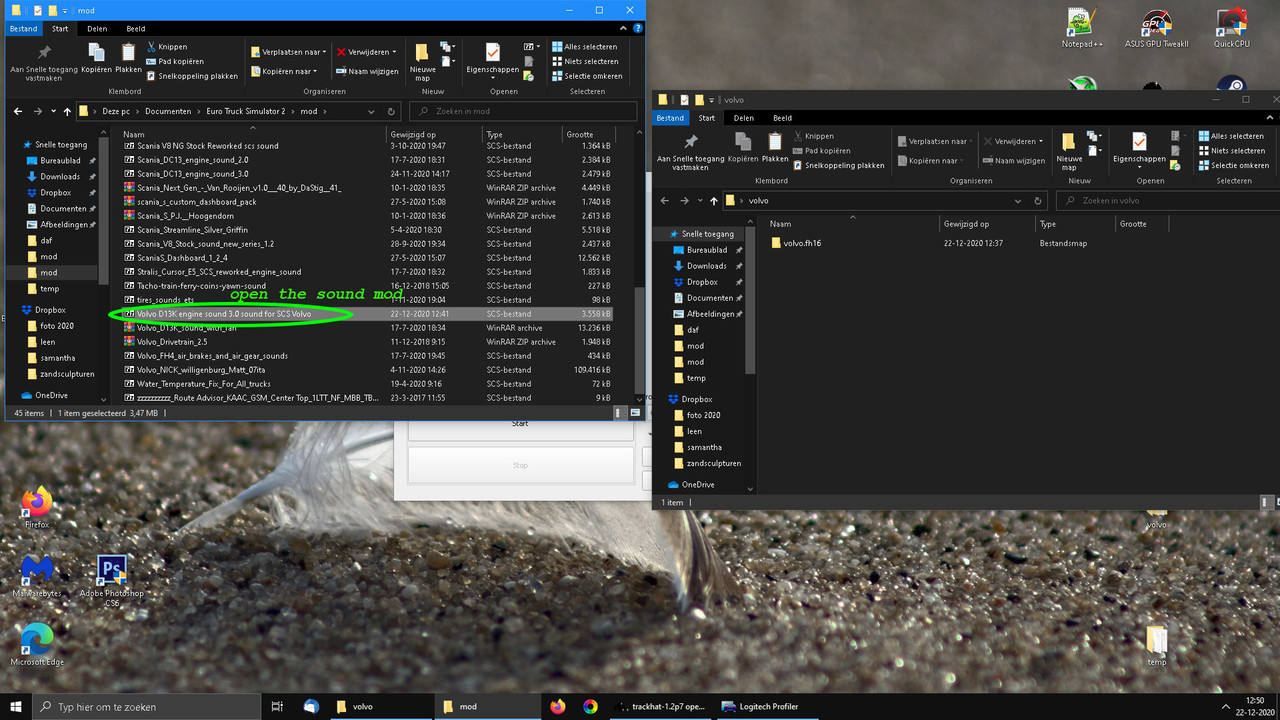This screenshot has height=720, width=1280.
Task: Open Eigenschappen in volvo window ribbon
Action: click(1139, 148)
